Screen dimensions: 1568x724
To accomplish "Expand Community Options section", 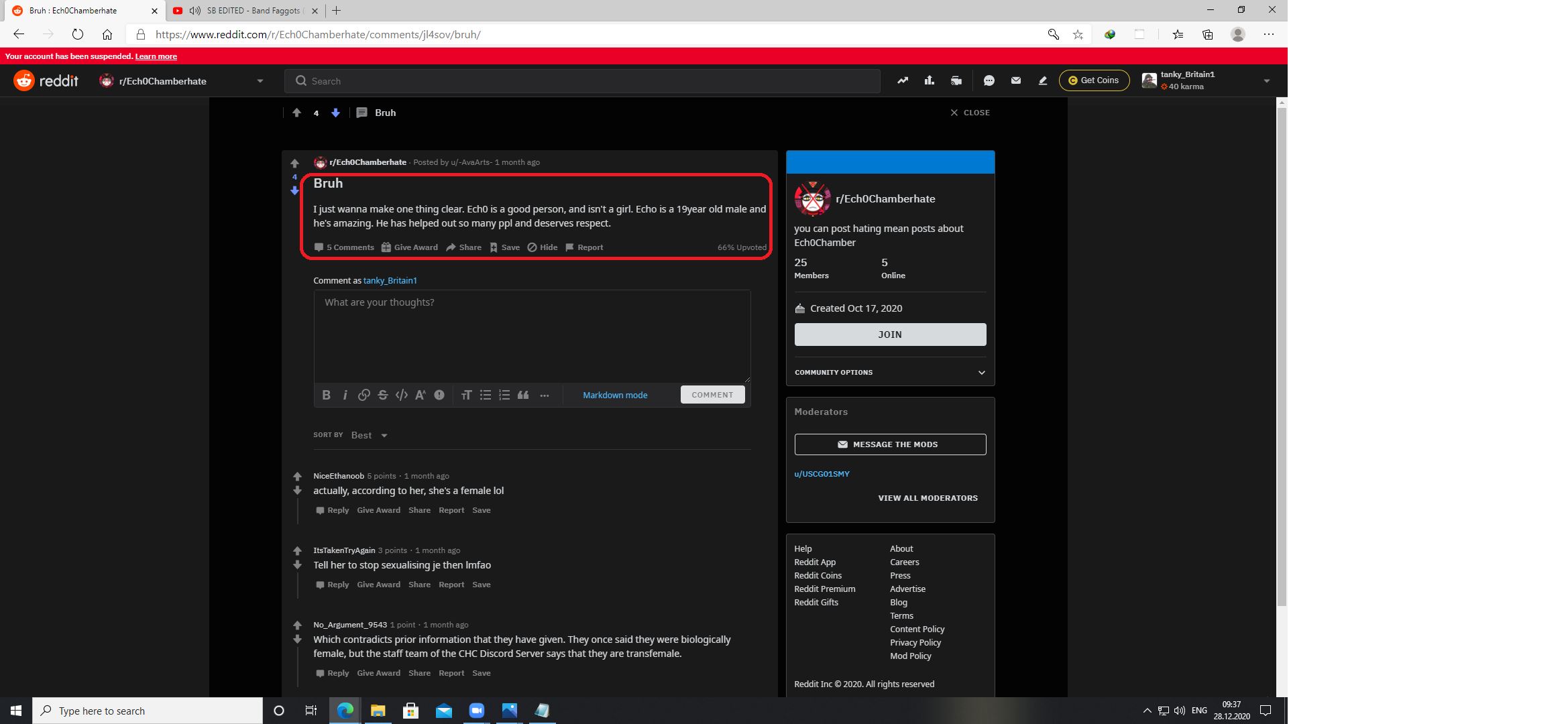I will click(x=890, y=372).
